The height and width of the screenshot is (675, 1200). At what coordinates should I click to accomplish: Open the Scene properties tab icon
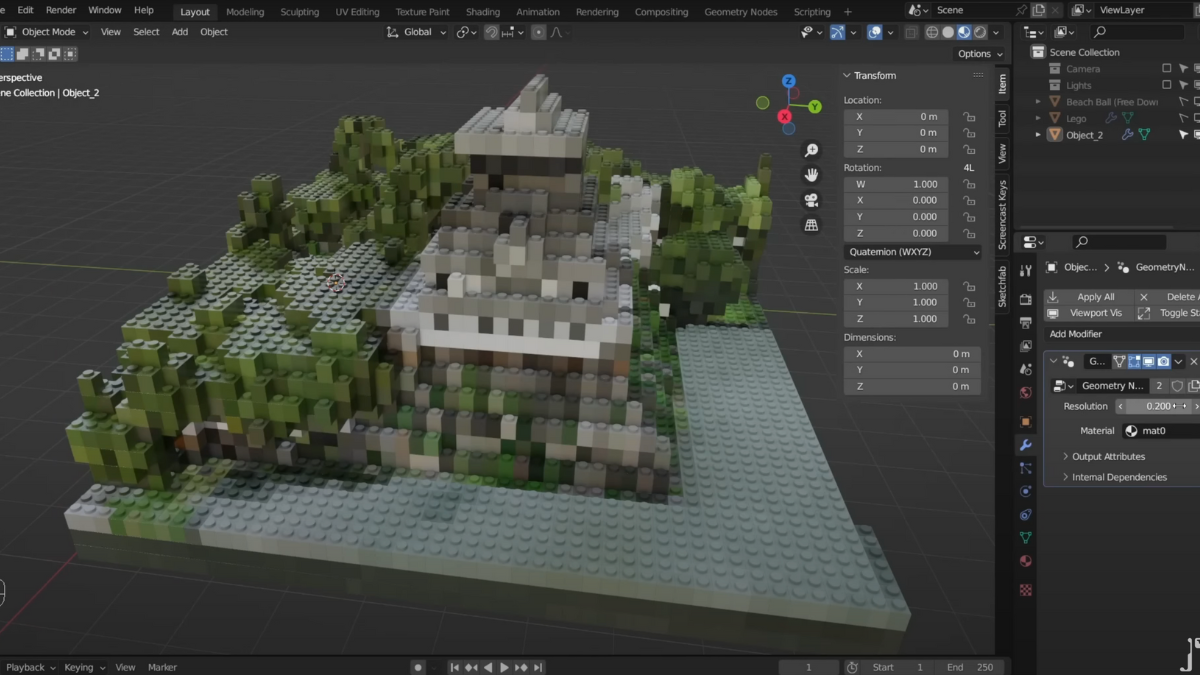click(1025, 369)
